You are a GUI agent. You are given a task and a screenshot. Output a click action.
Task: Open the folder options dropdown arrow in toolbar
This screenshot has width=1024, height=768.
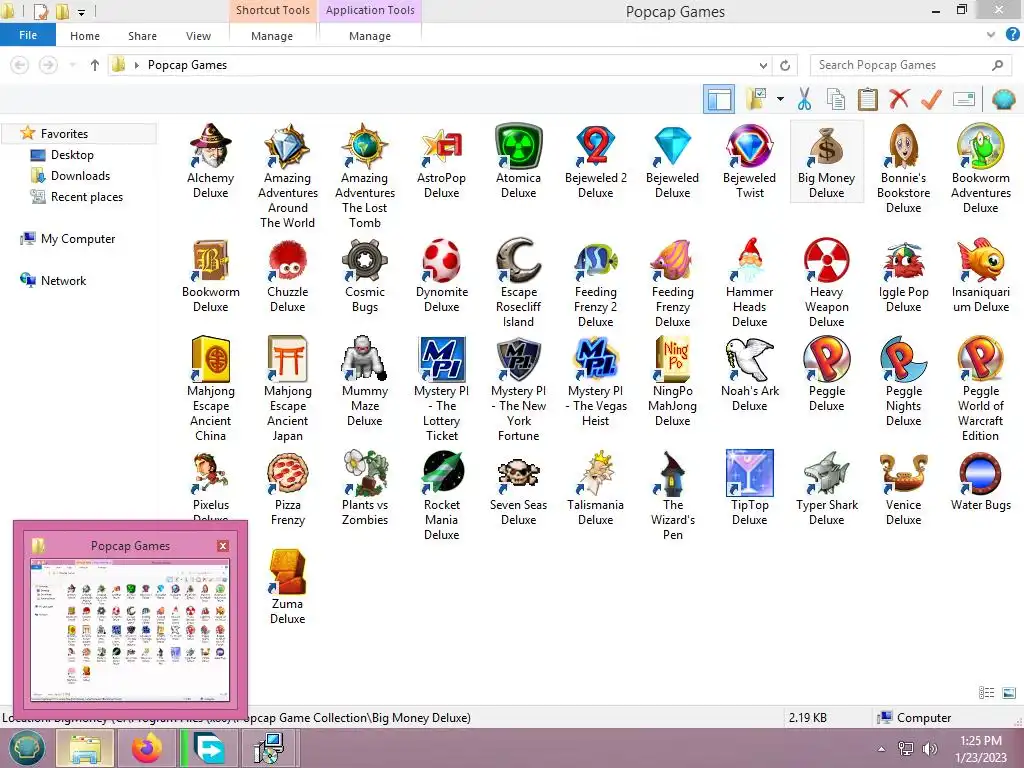(x=780, y=99)
